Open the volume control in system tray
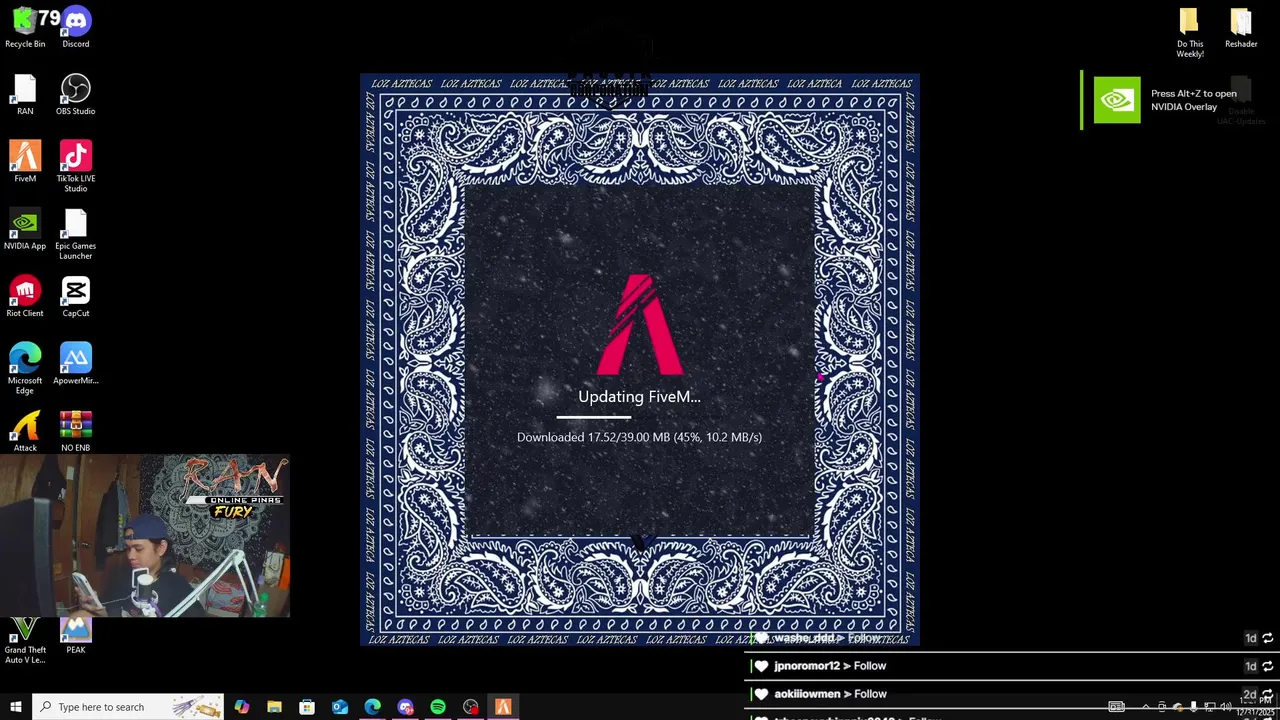 (x=1226, y=707)
